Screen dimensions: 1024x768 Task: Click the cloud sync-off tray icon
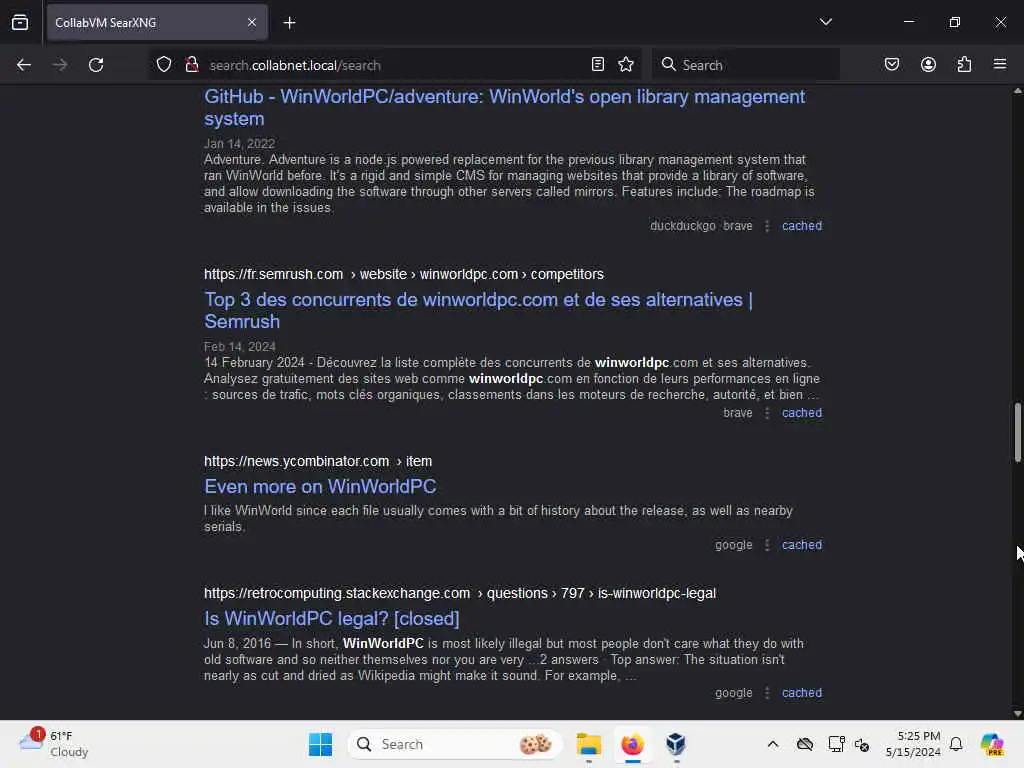(x=805, y=744)
